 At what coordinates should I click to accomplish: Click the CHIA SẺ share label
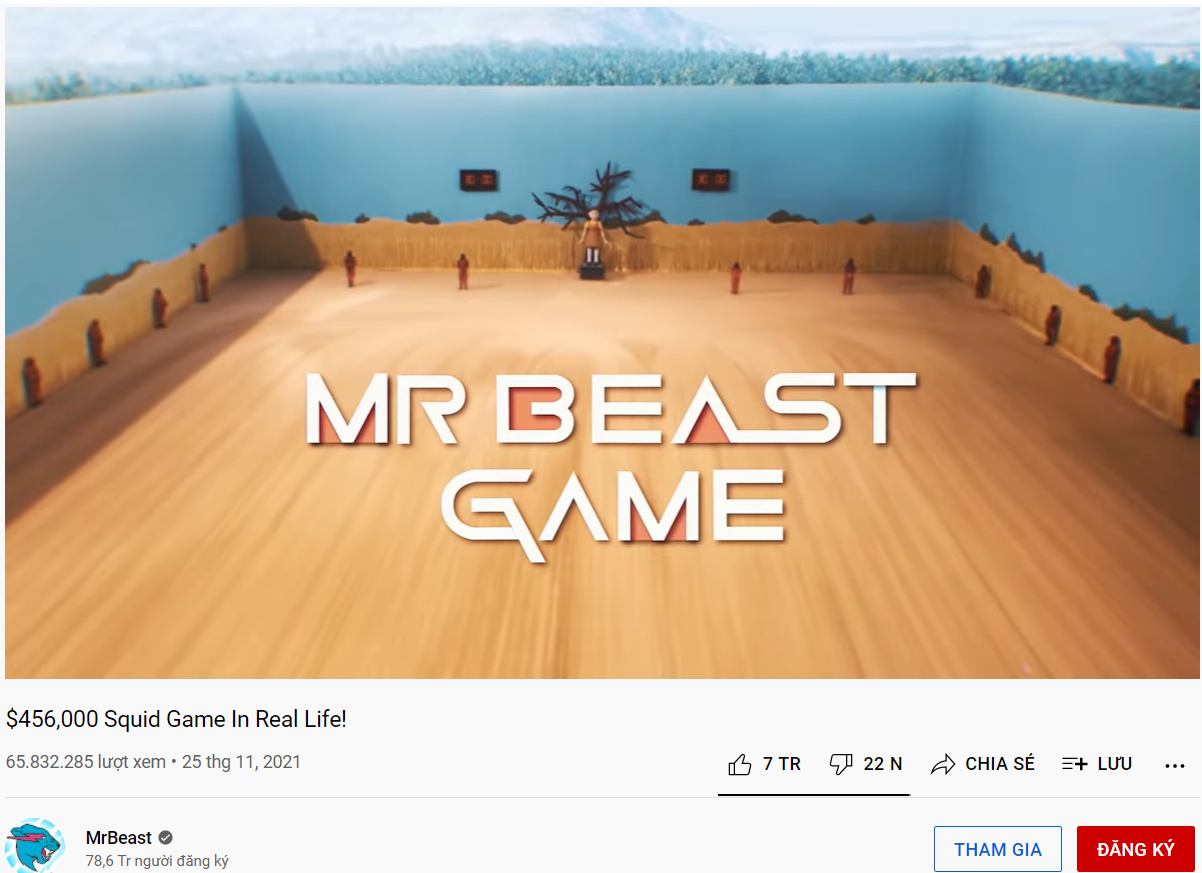click(x=1000, y=764)
